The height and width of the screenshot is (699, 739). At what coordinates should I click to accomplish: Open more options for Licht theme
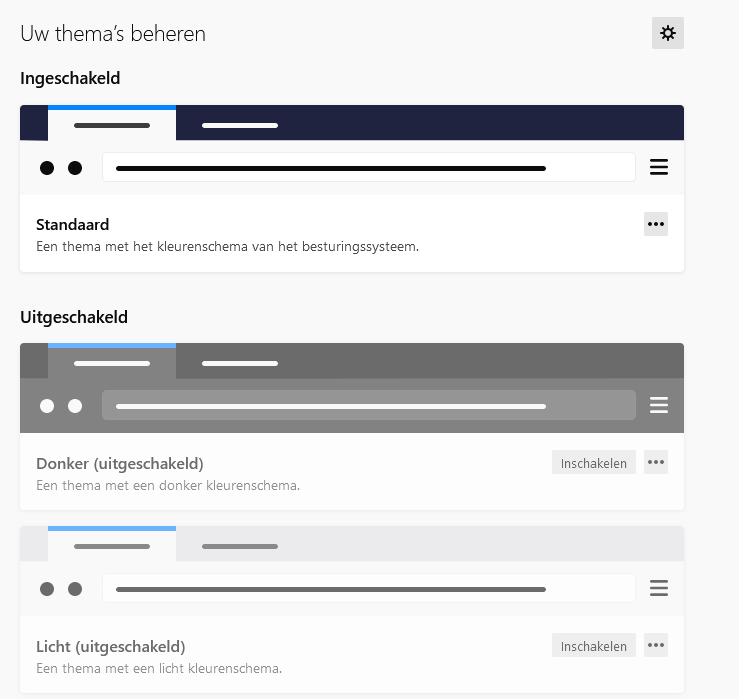pos(656,645)
